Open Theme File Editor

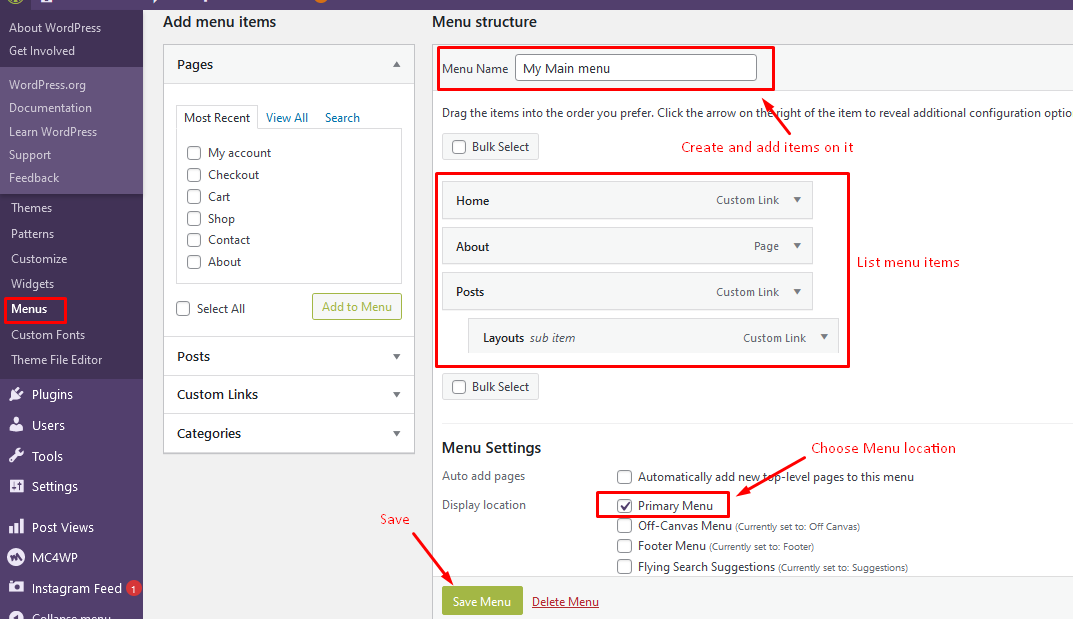pyautogui.click(x=57, y=360)
